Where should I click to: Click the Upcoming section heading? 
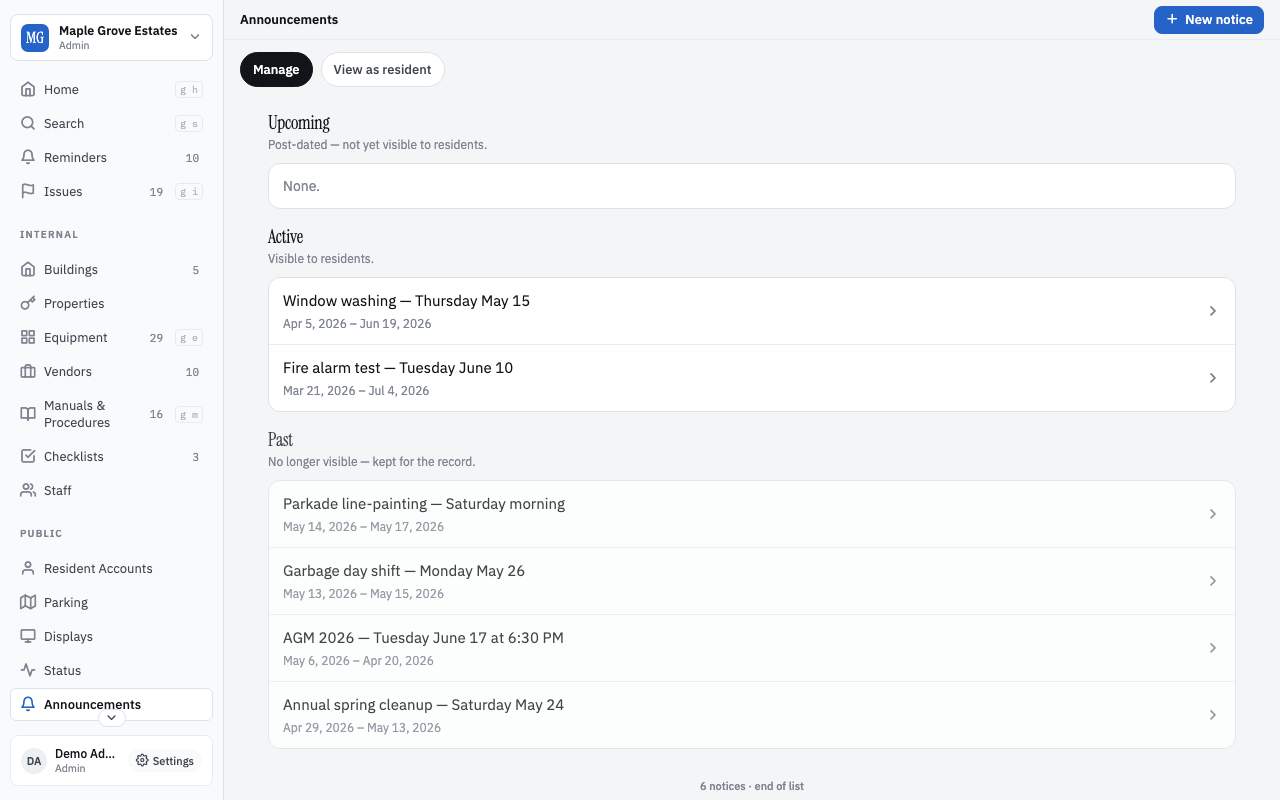click(x=299, y=123)
